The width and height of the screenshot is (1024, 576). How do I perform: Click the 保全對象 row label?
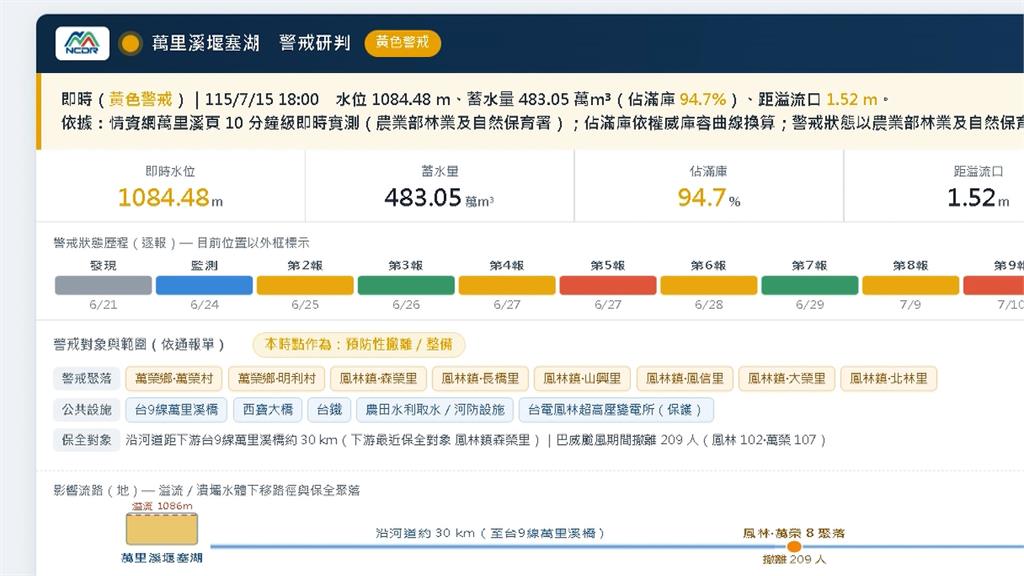tap(86, 440)
